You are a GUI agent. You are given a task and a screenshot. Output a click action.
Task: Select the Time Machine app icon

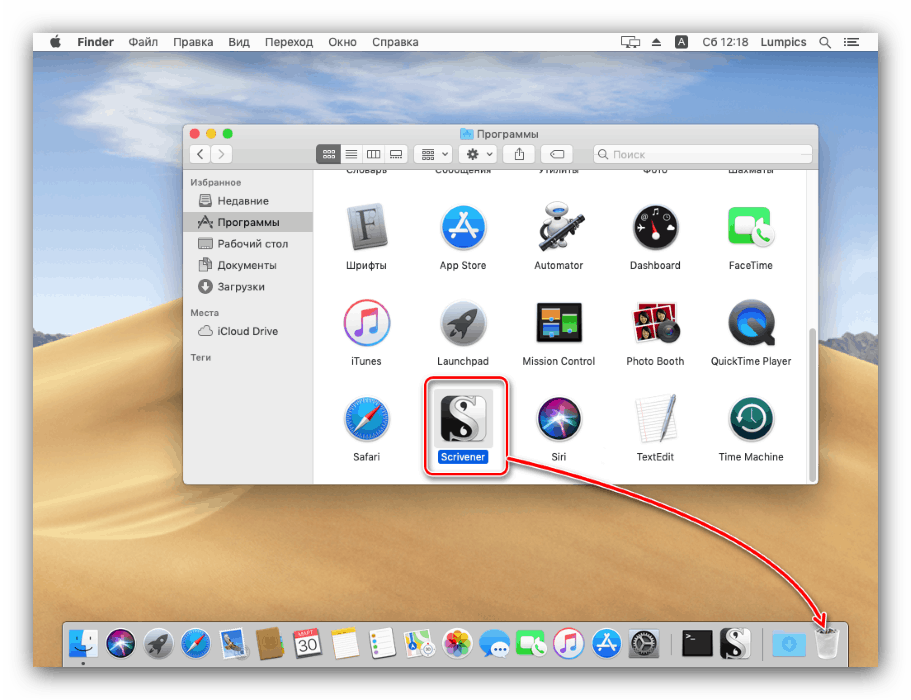point(751,418)
